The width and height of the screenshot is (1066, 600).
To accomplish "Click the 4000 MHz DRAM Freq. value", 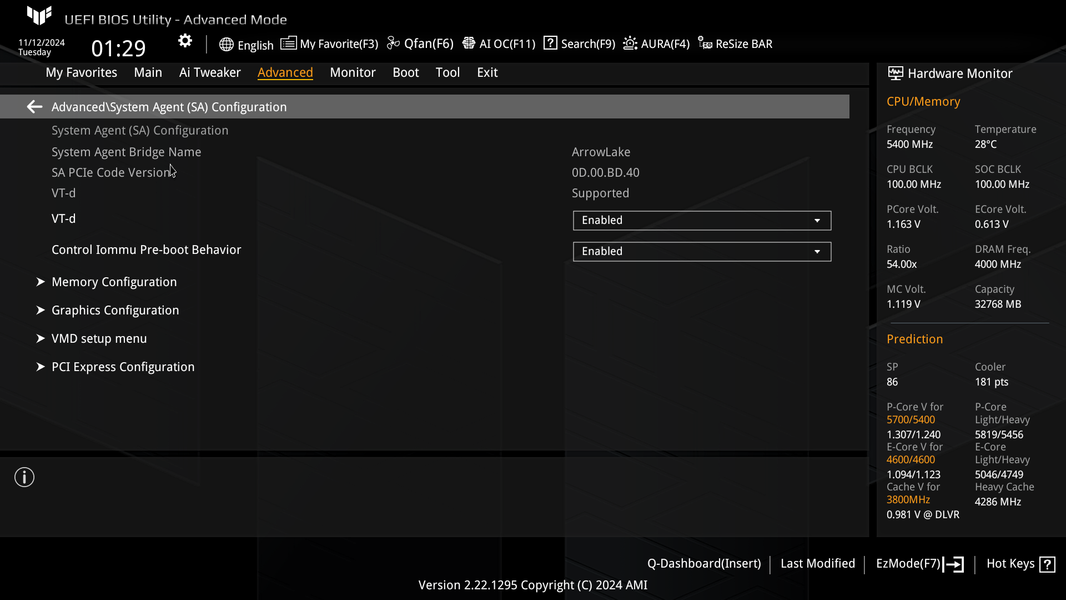I will [997, 264].
